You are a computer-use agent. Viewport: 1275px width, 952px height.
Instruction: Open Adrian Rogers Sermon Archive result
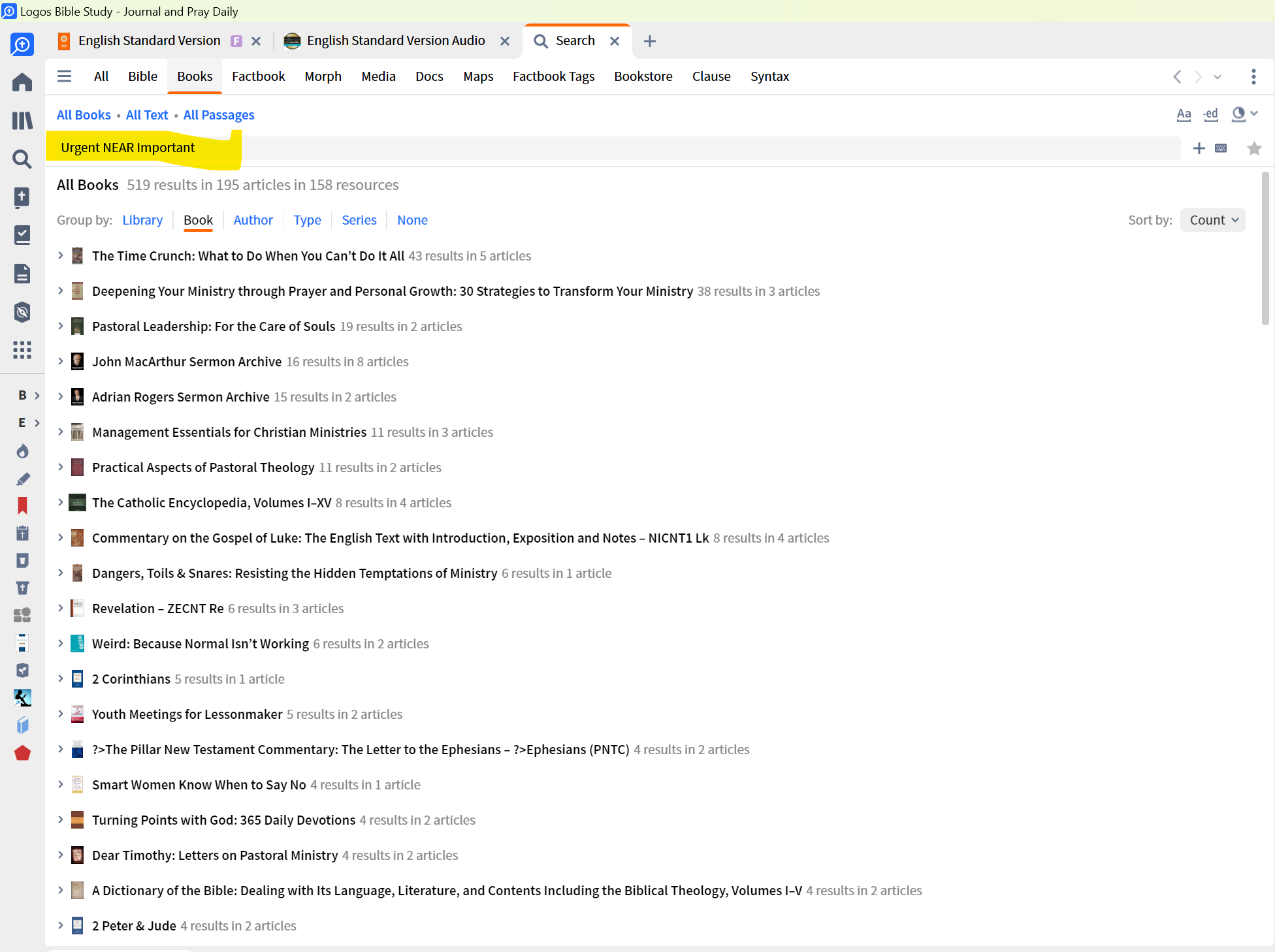tap(180, 396)
